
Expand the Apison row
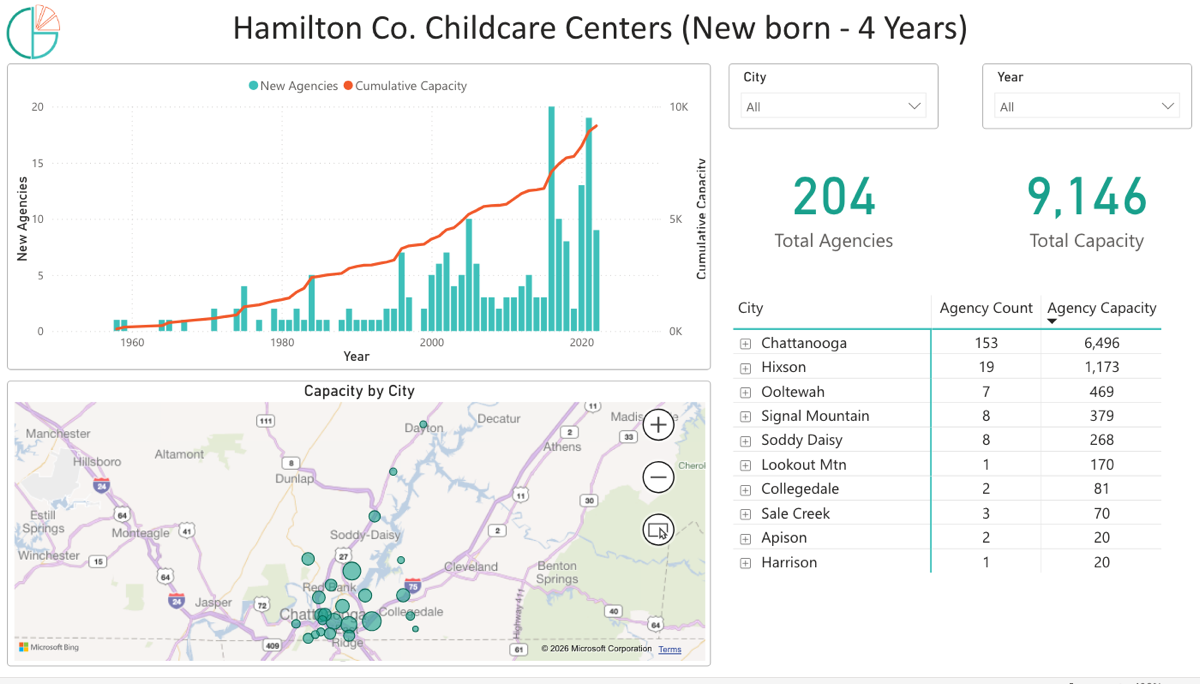click(x=745, y=539)
